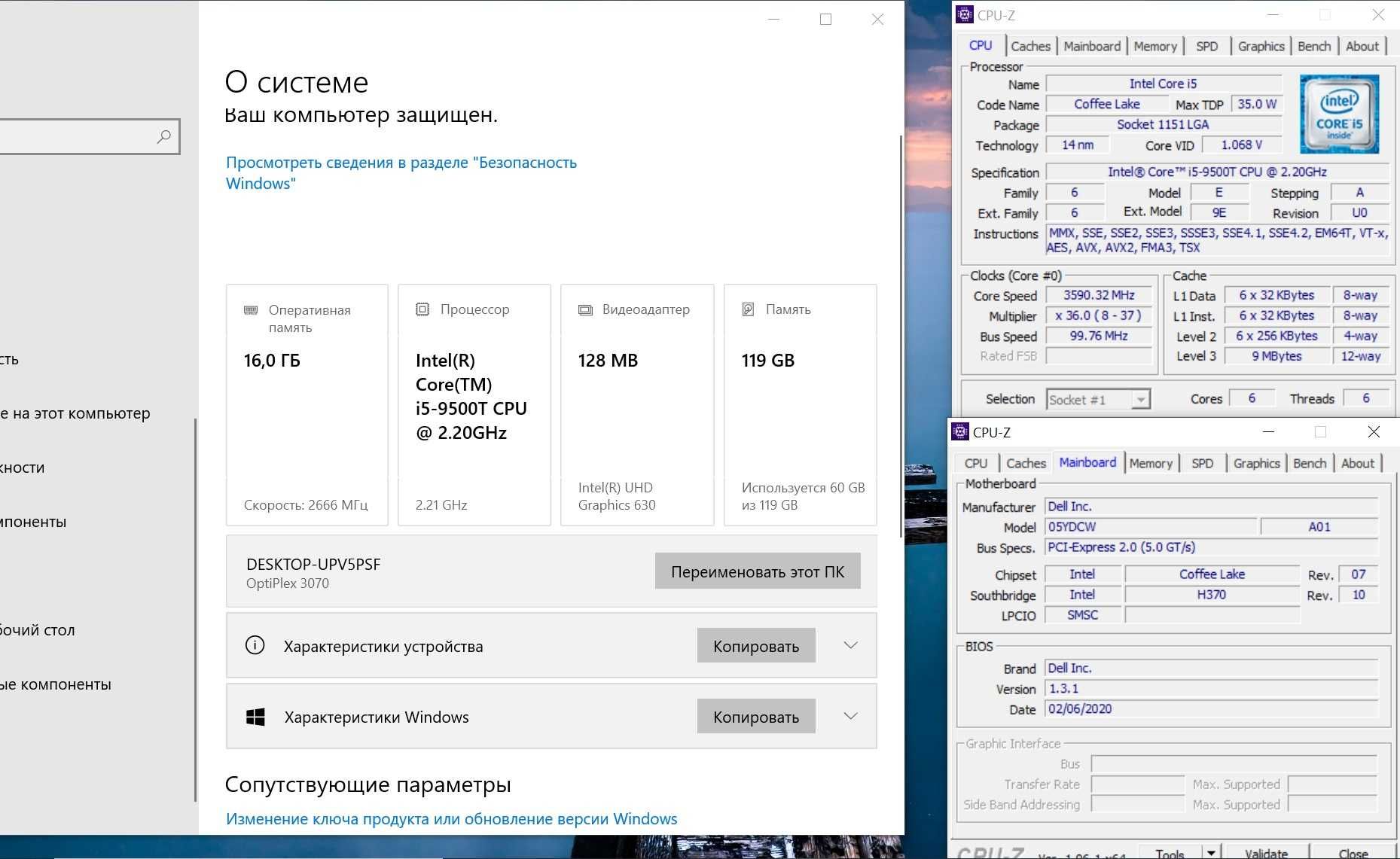Image resolution: width=1400 pixels, height=859 pixels.
Task: Click the Southbridge H370 value
Action: tap(1212, 595)
